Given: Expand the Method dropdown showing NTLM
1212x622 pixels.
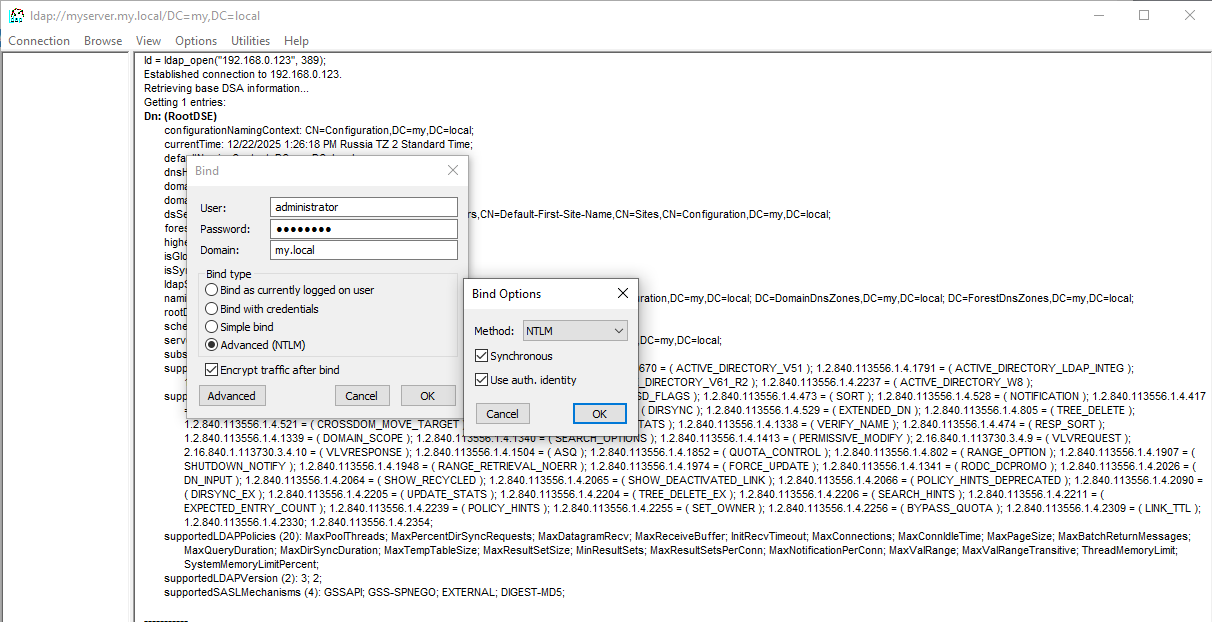Looking at the screenshot, I should [575, 331].
